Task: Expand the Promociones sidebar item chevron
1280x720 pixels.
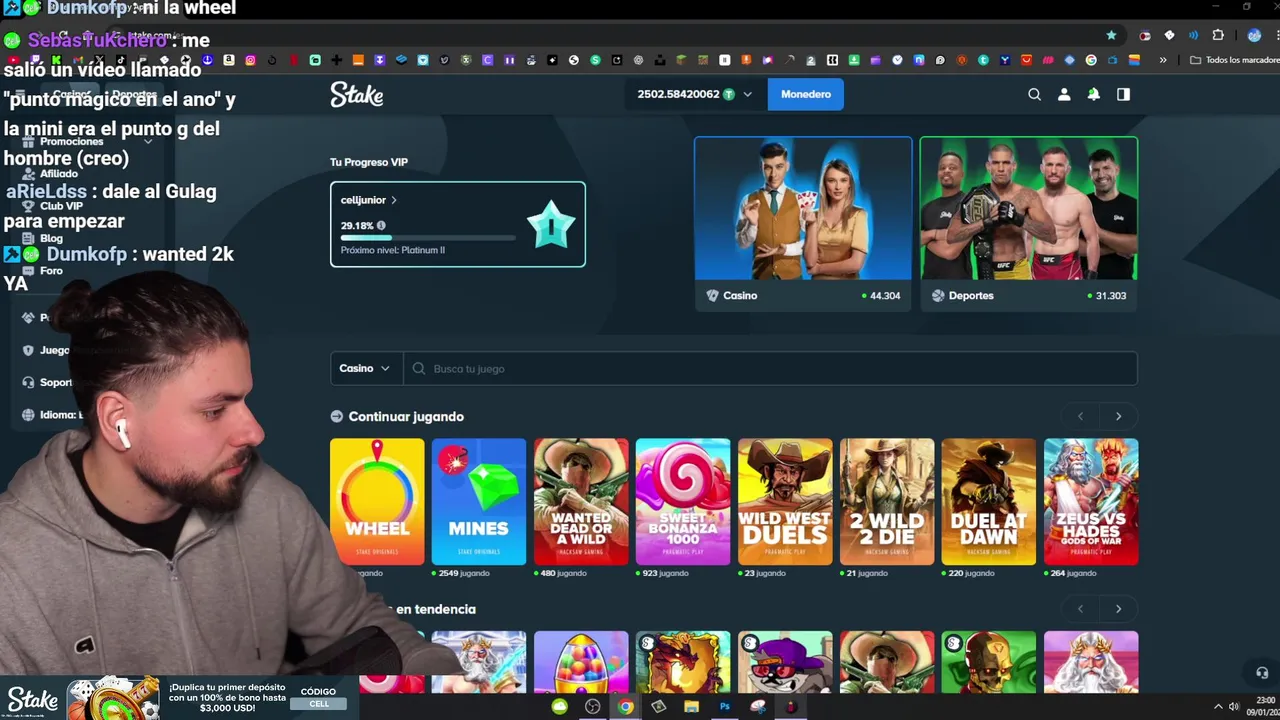Action: [148, 142]
